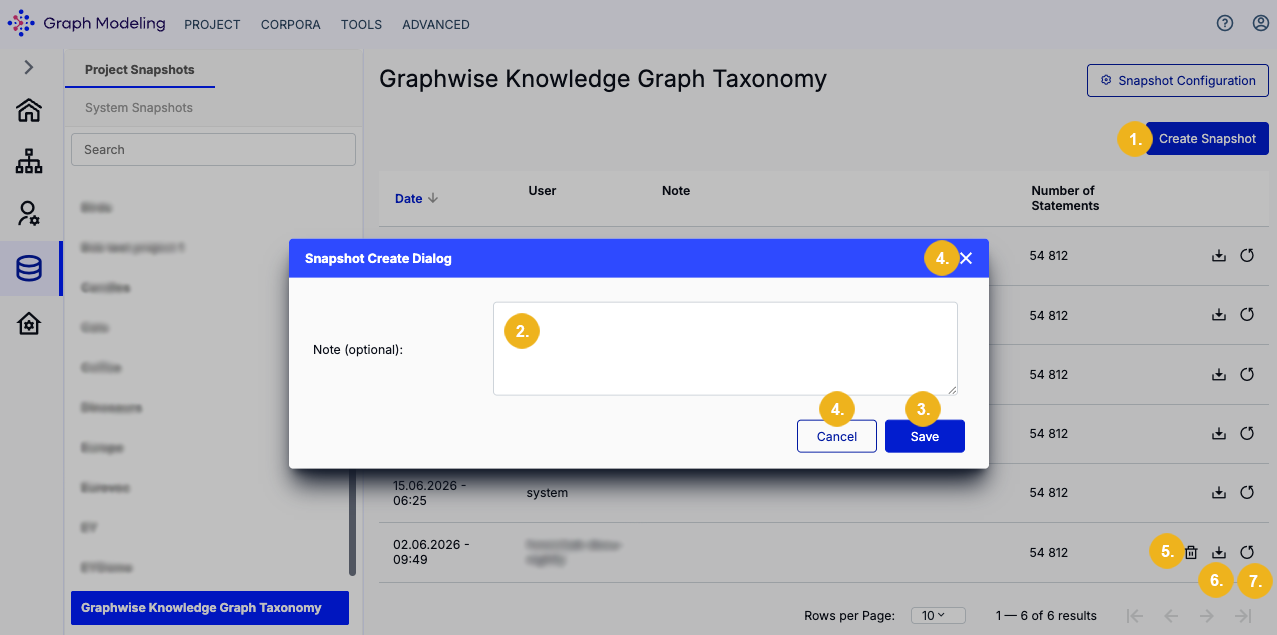1277x635 pixels.
Task: Click the 'Note (optional):' label
Action: pyautogui.click(x=358, y=350)
